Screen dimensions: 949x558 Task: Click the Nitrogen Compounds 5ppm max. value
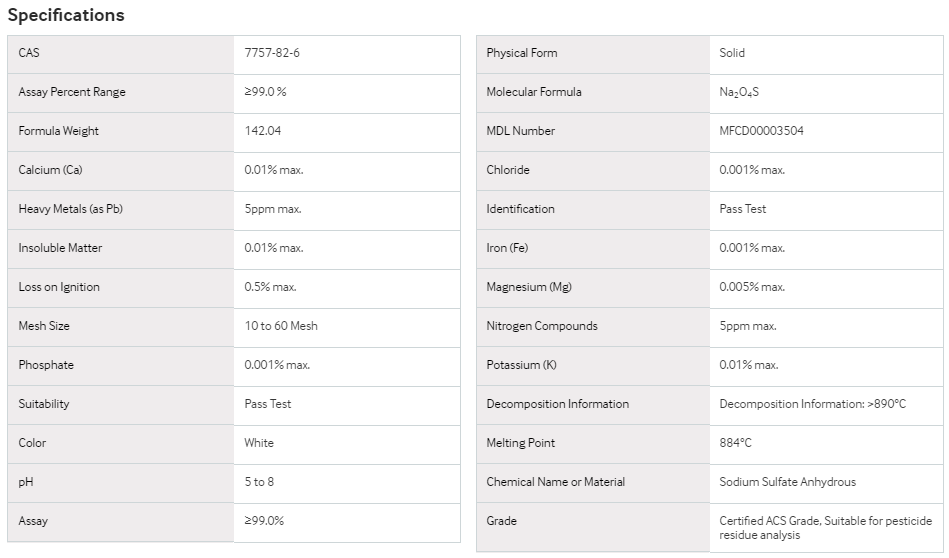click(x=747, y=326)
